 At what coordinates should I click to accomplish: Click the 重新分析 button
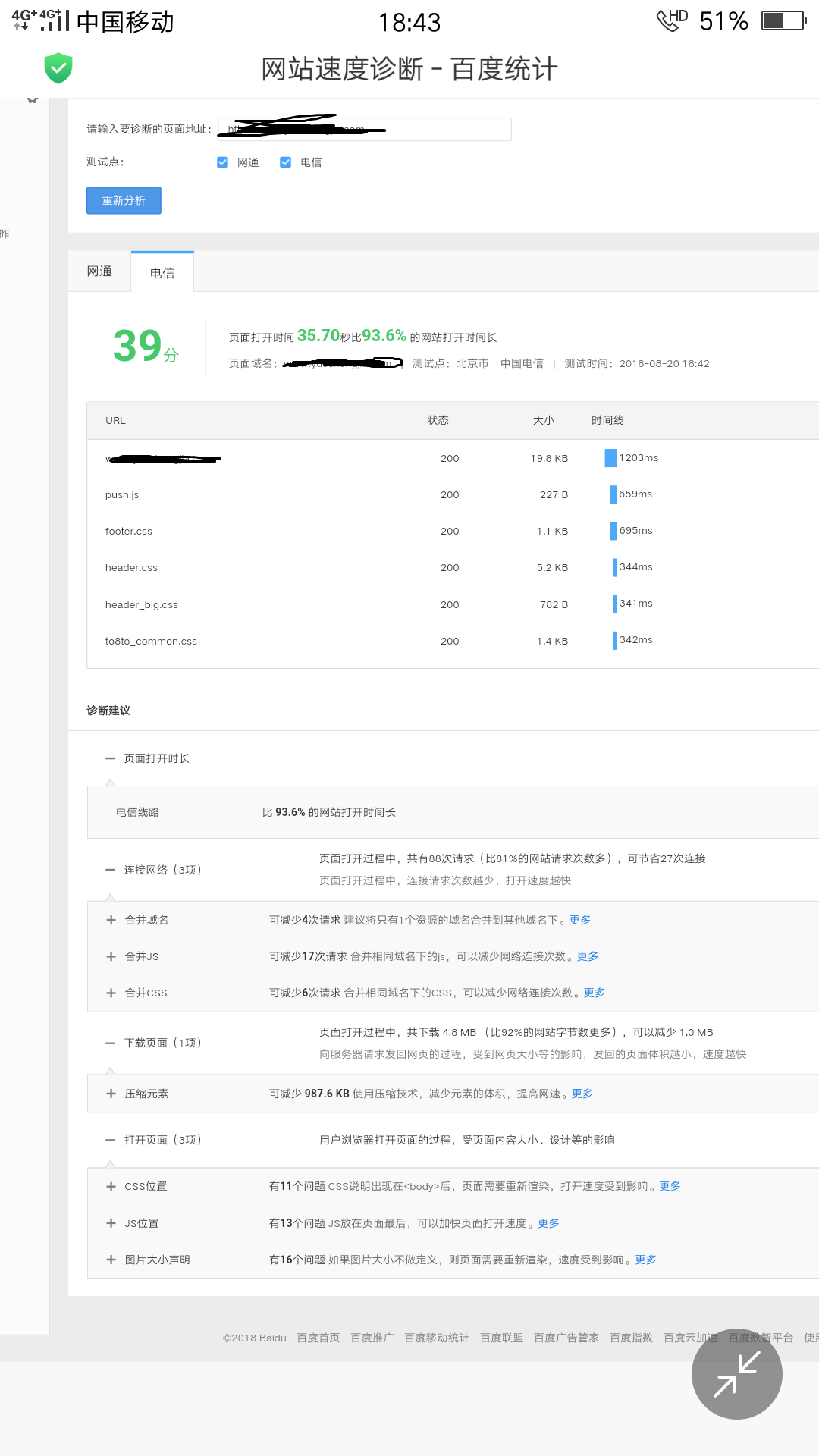[124, 200]
